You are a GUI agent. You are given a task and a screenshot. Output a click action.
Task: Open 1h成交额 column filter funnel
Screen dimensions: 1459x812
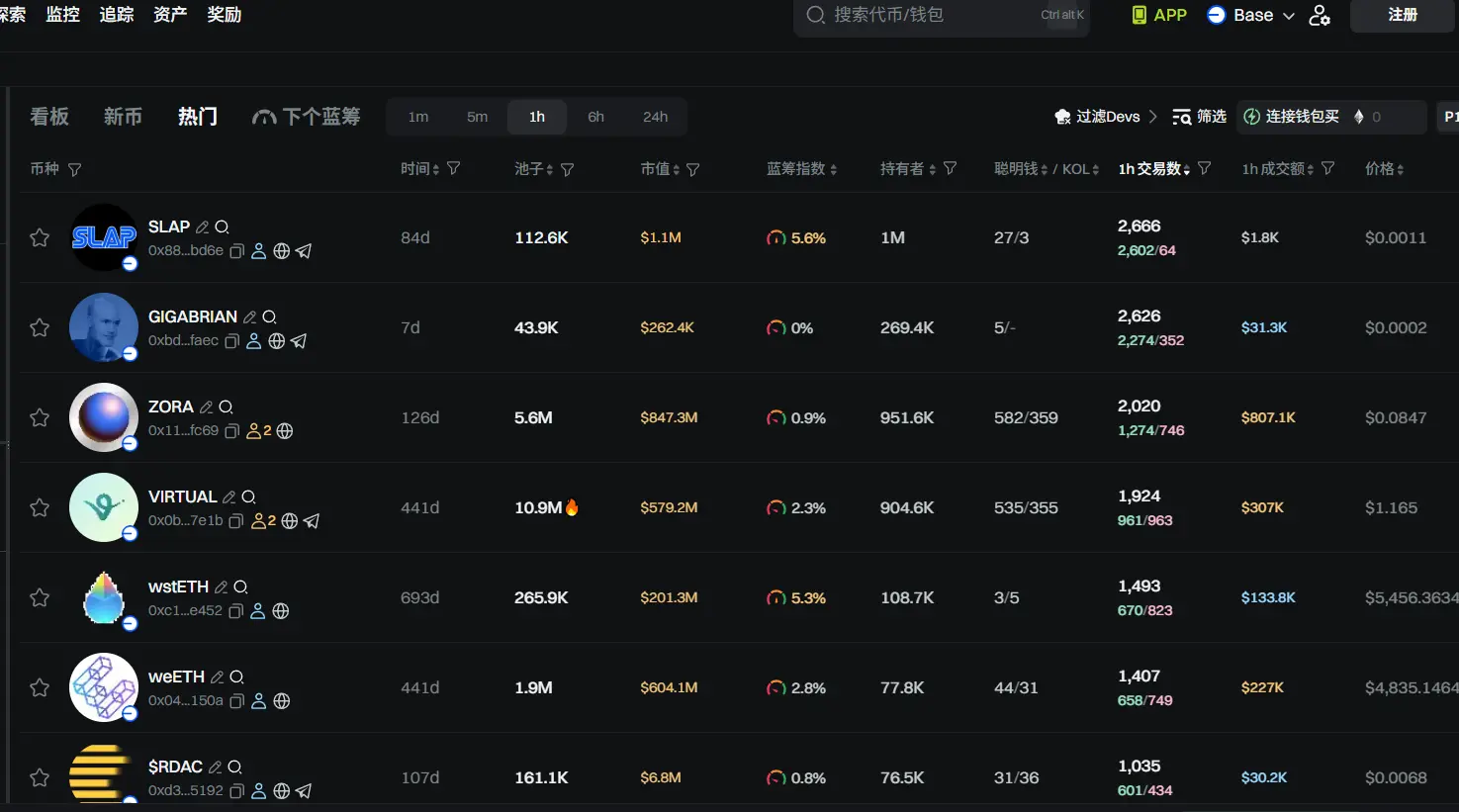pos(1327,169)
